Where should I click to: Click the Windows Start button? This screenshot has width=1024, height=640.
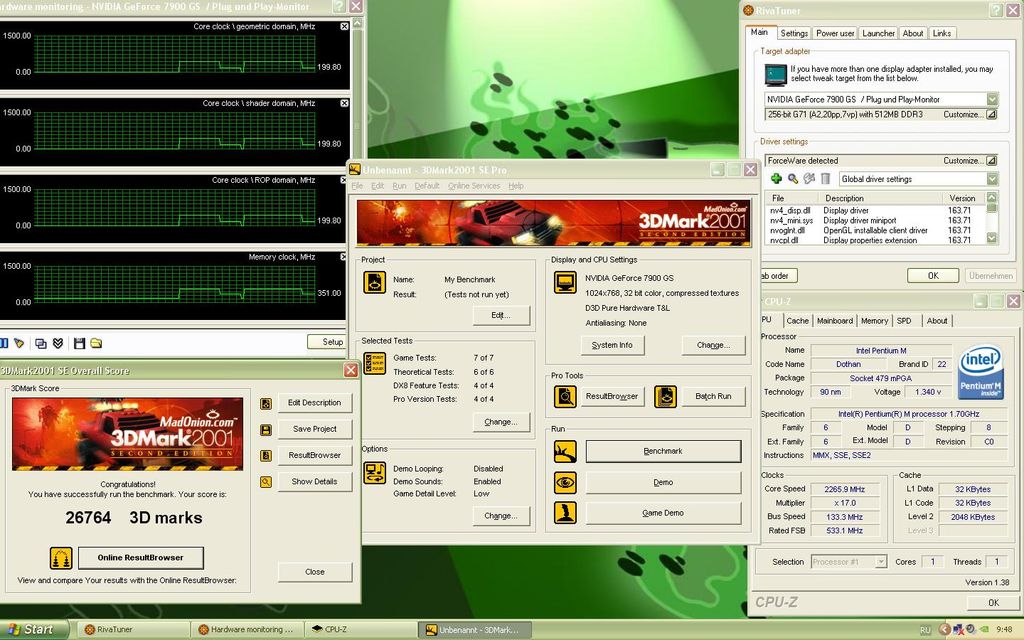pyautogui.click(x=33, y=630)
